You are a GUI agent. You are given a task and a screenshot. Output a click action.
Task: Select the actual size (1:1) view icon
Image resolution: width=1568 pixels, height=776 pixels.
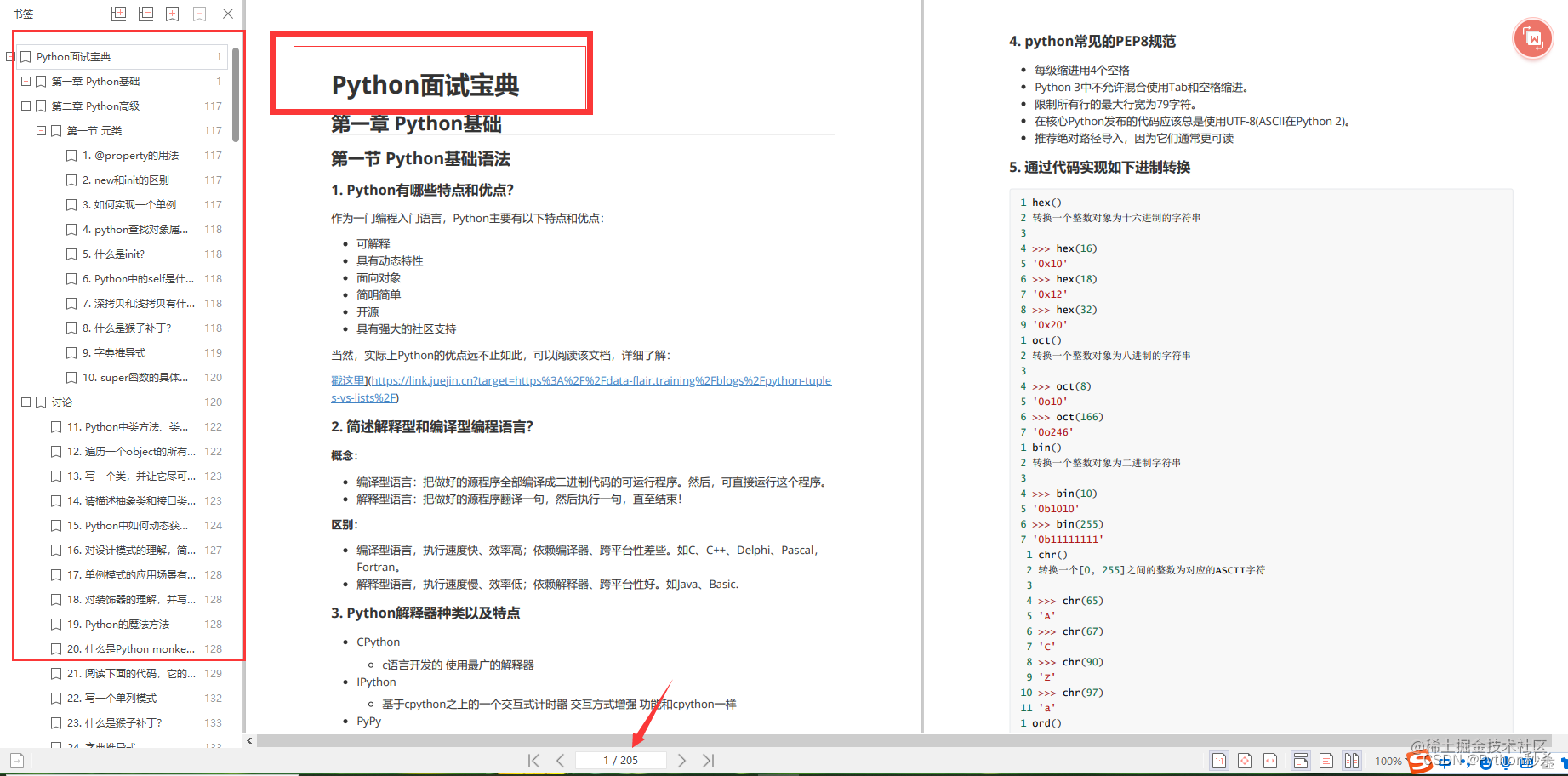(x=1219, y=760)
